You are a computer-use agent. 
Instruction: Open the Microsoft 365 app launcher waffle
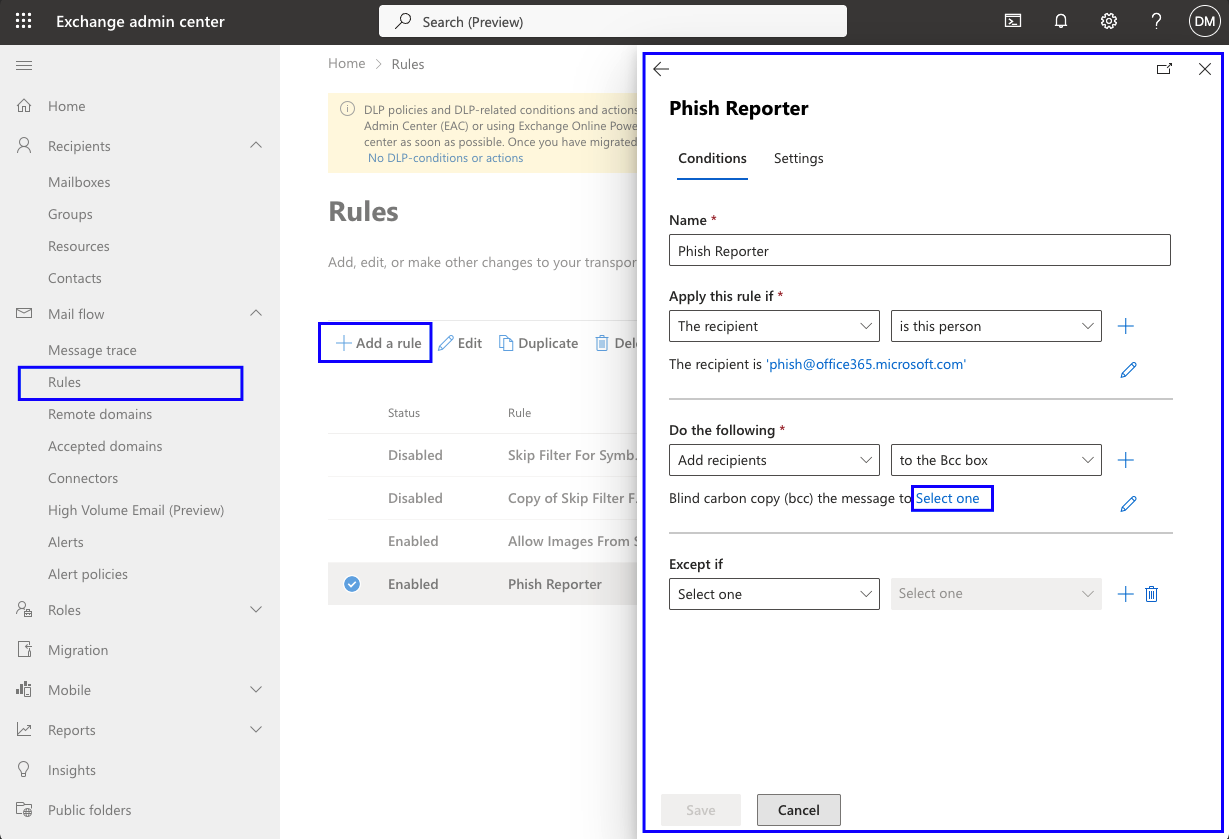(x=23, y=20)
